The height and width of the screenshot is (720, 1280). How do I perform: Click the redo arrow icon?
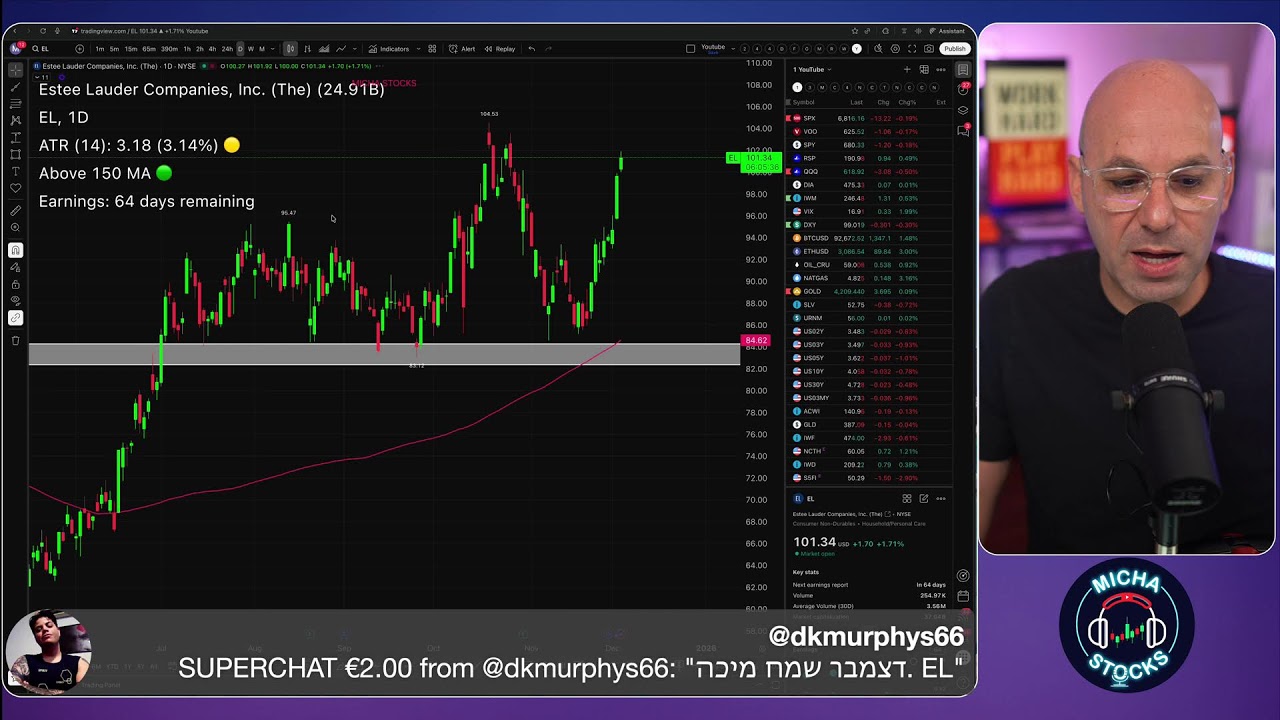[548, 49]
